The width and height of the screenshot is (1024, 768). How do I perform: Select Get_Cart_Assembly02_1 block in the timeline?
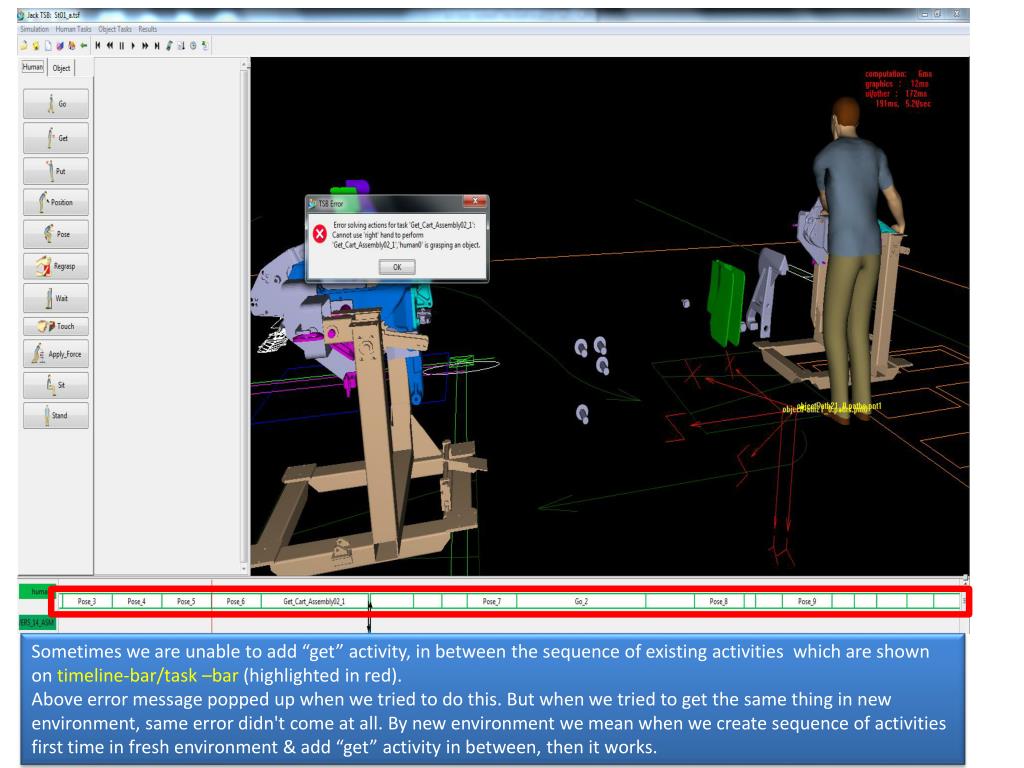314,602
